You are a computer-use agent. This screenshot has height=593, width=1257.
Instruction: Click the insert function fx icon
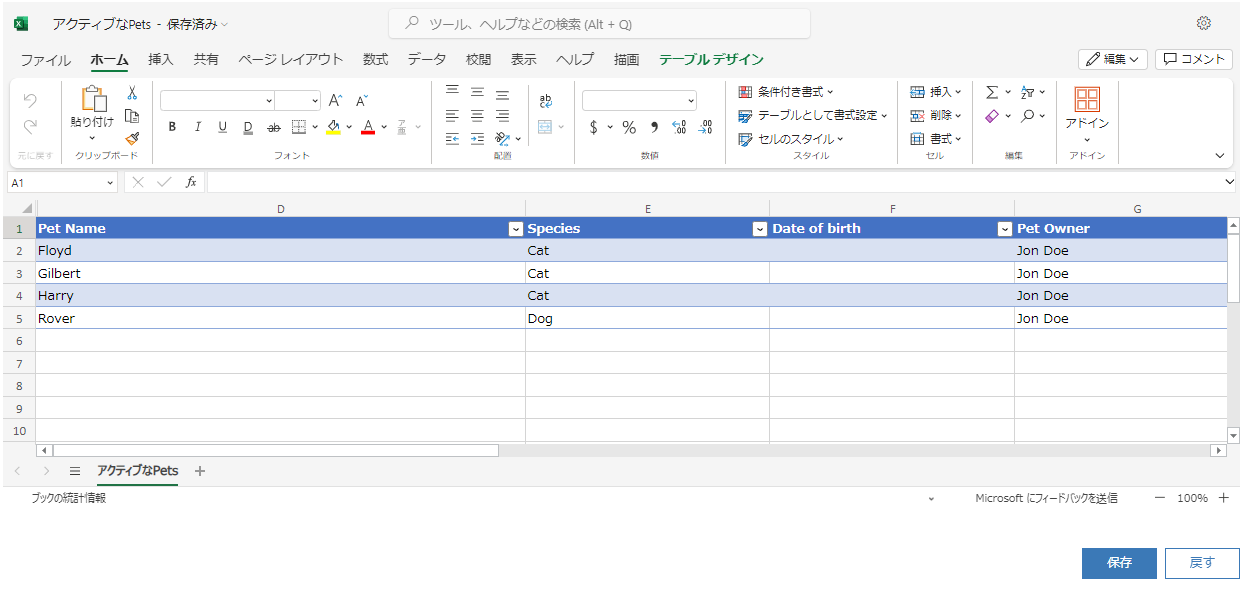click(x=191, y=182)
